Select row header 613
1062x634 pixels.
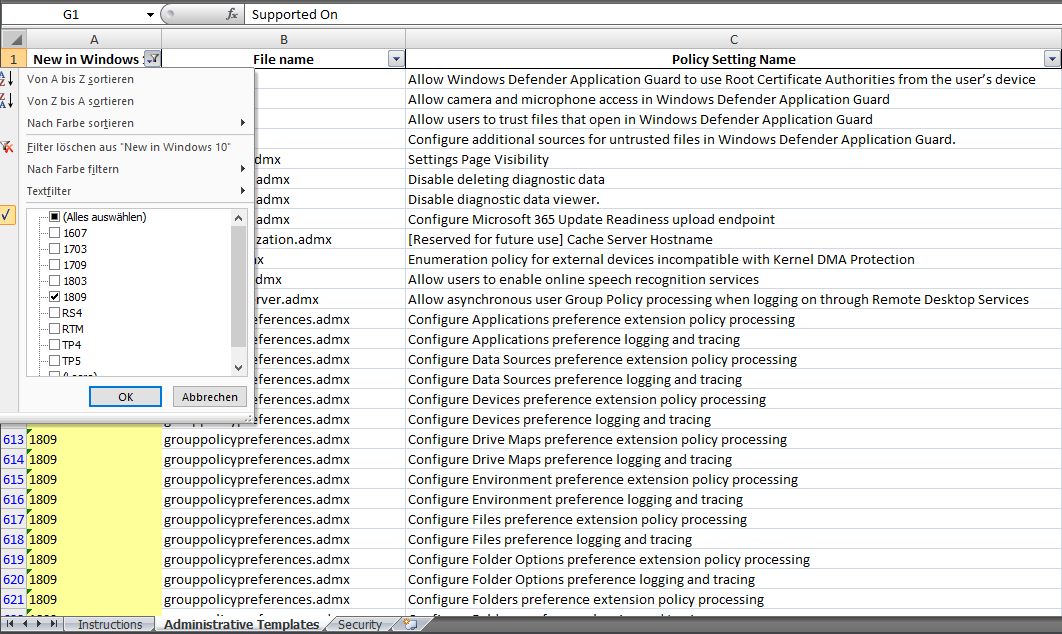point(14,440)
